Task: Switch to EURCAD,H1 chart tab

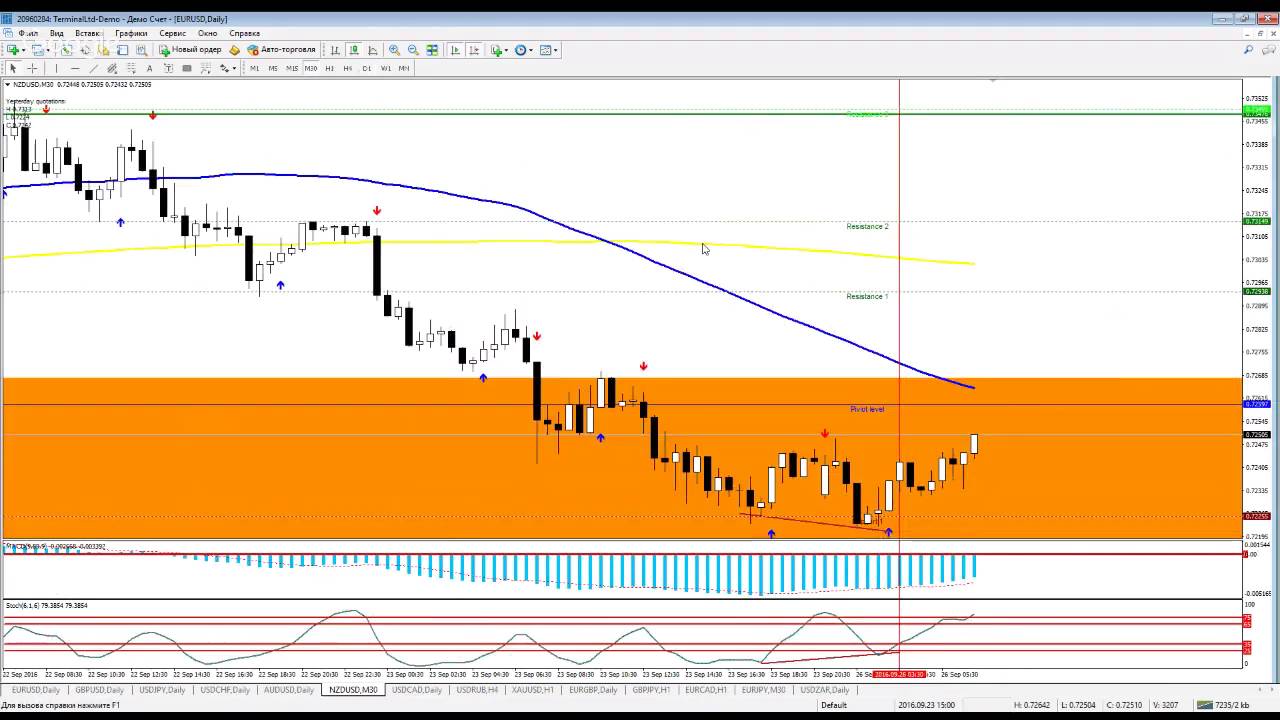Action: tap(706, 690)
